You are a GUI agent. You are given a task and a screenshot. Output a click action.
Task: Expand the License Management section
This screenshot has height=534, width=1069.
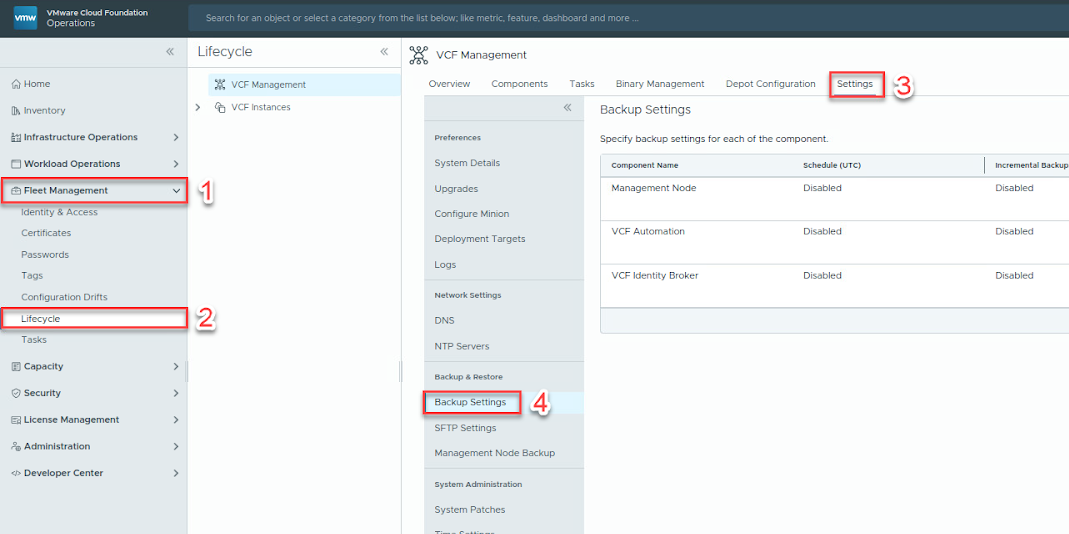[x=176, y=420]
